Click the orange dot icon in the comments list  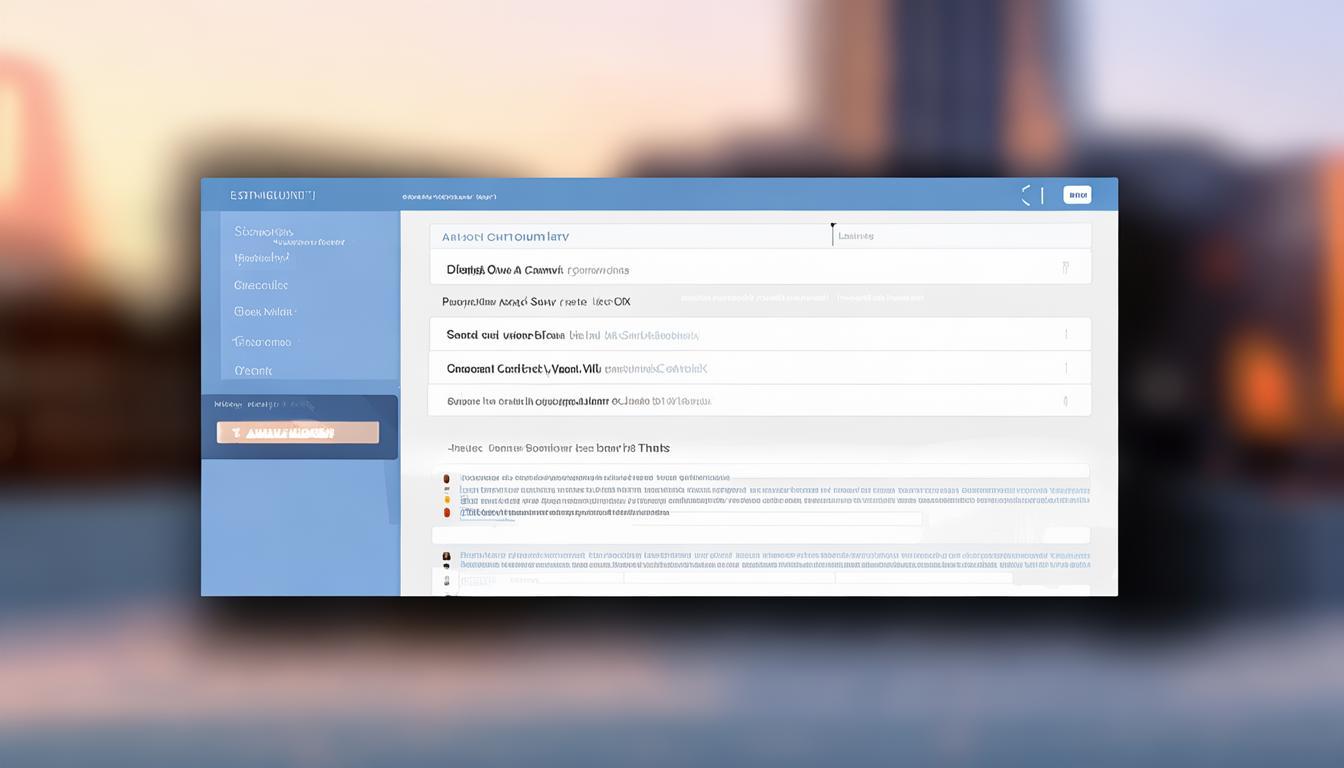click(446, 489)
